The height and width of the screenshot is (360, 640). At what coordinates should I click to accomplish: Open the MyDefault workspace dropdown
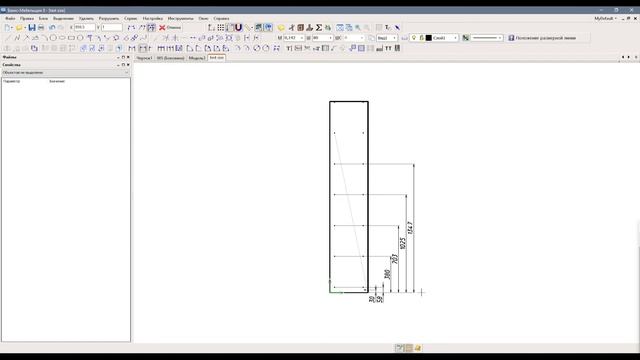[606, 18]
